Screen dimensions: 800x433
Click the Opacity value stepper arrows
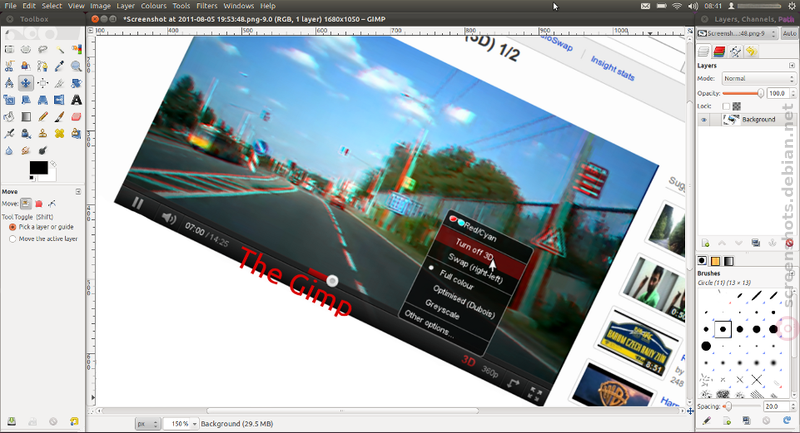click(793, 93)
